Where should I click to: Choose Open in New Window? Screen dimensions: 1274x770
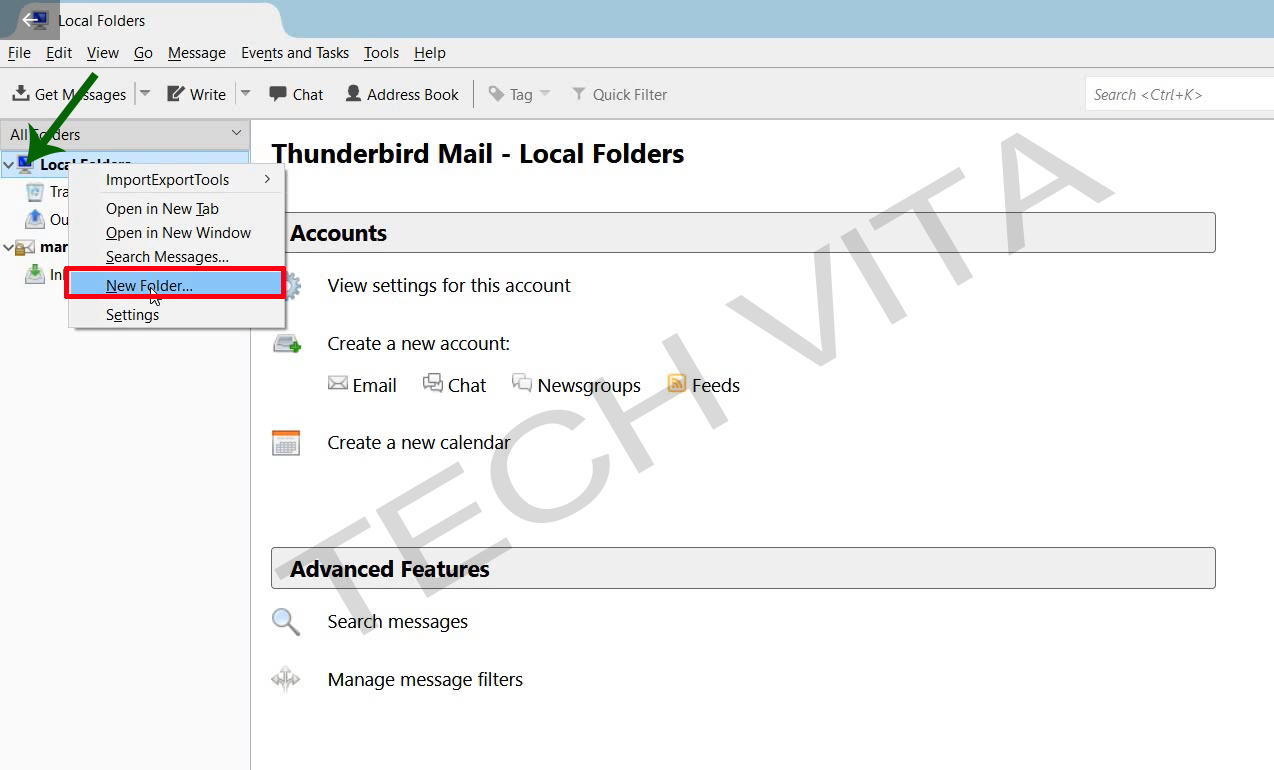pyautogui.click(x=177, y=233)
